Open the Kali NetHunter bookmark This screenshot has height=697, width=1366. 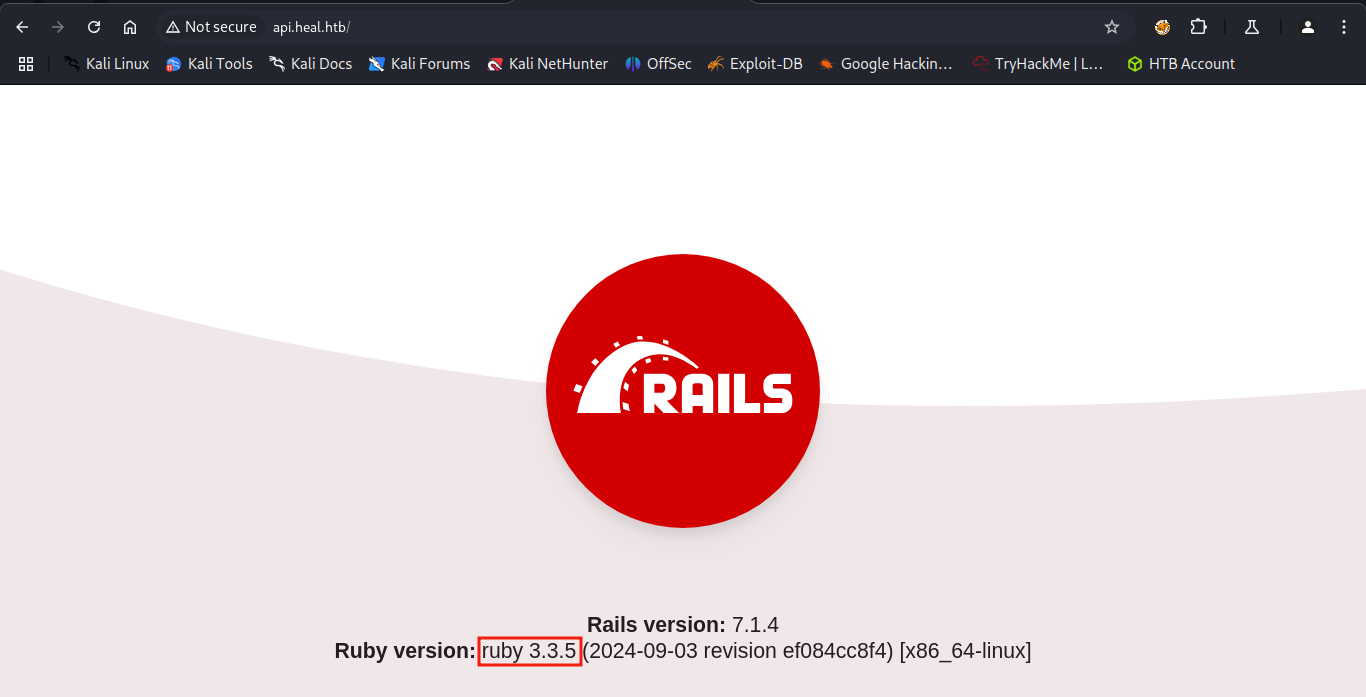(547, 64)
